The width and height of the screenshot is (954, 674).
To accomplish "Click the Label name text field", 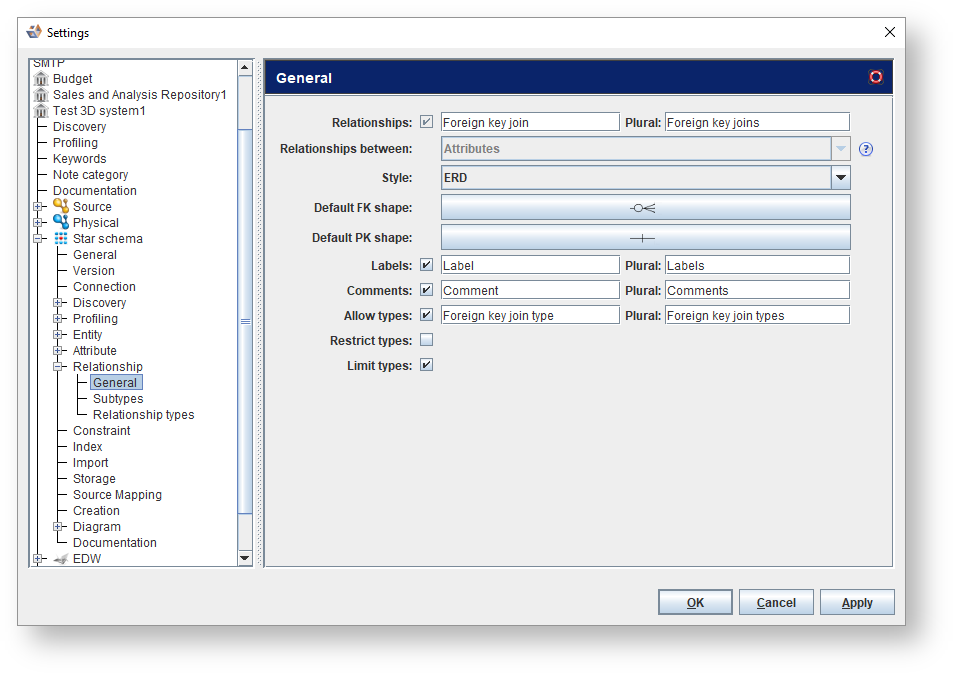I will (530, 265).
